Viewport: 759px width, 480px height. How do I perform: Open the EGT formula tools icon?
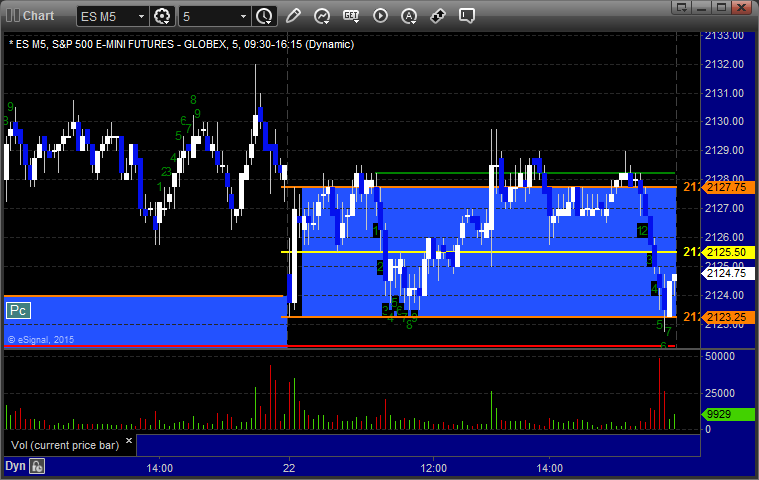351,16
